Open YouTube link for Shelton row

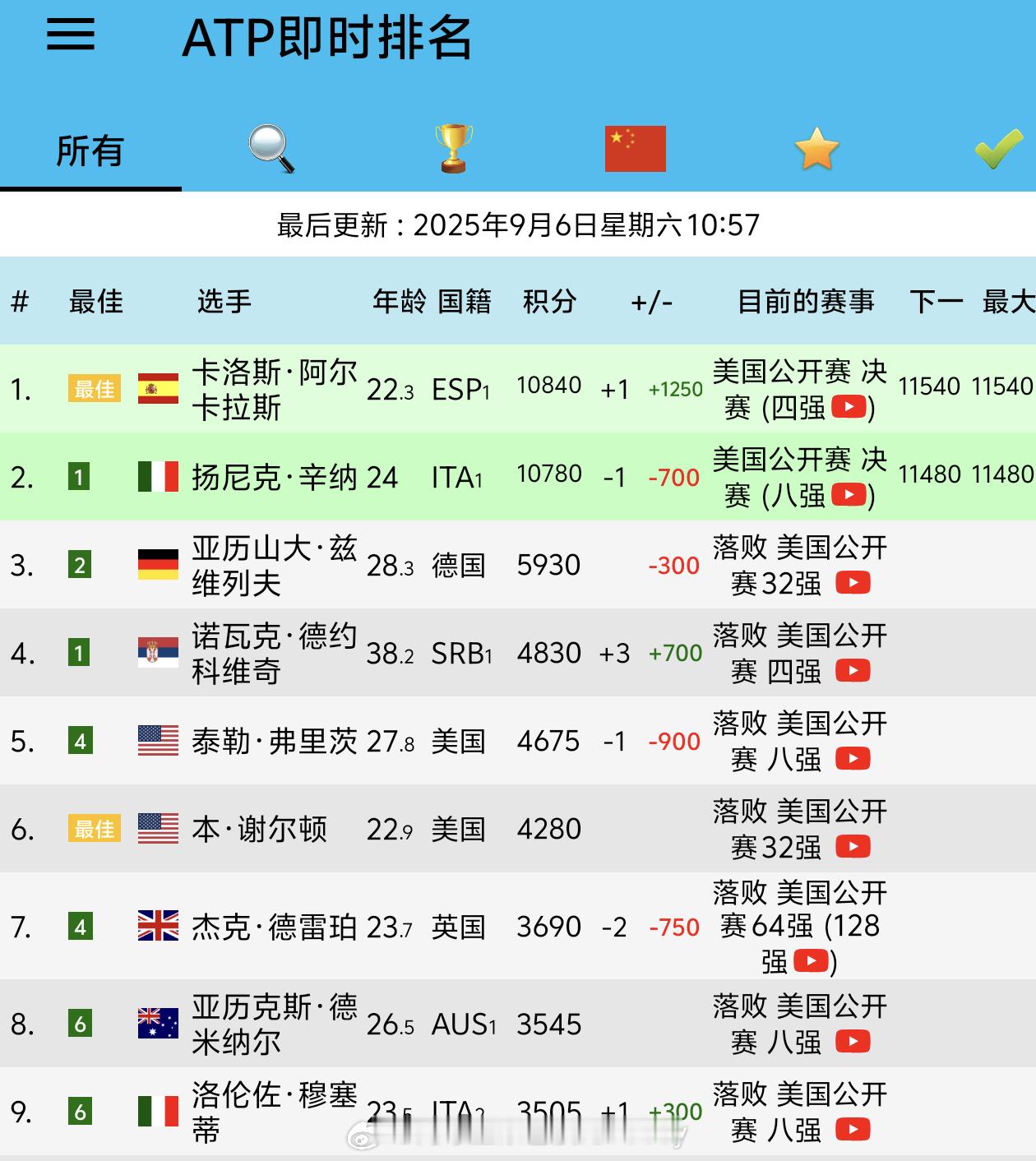(853, 847)
